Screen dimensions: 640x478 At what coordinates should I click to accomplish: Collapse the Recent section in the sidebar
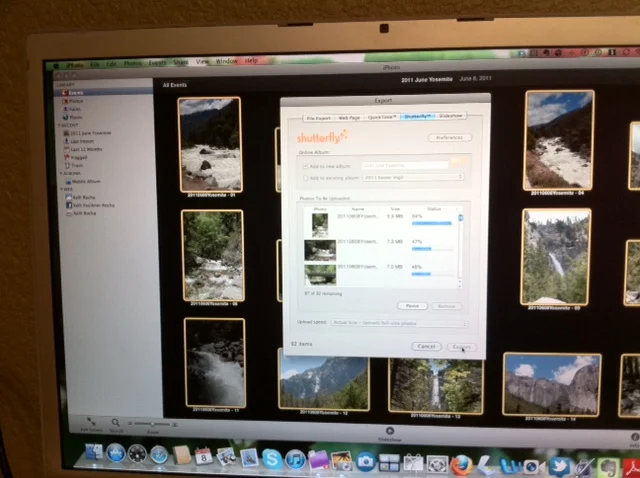tap(60, 126)
